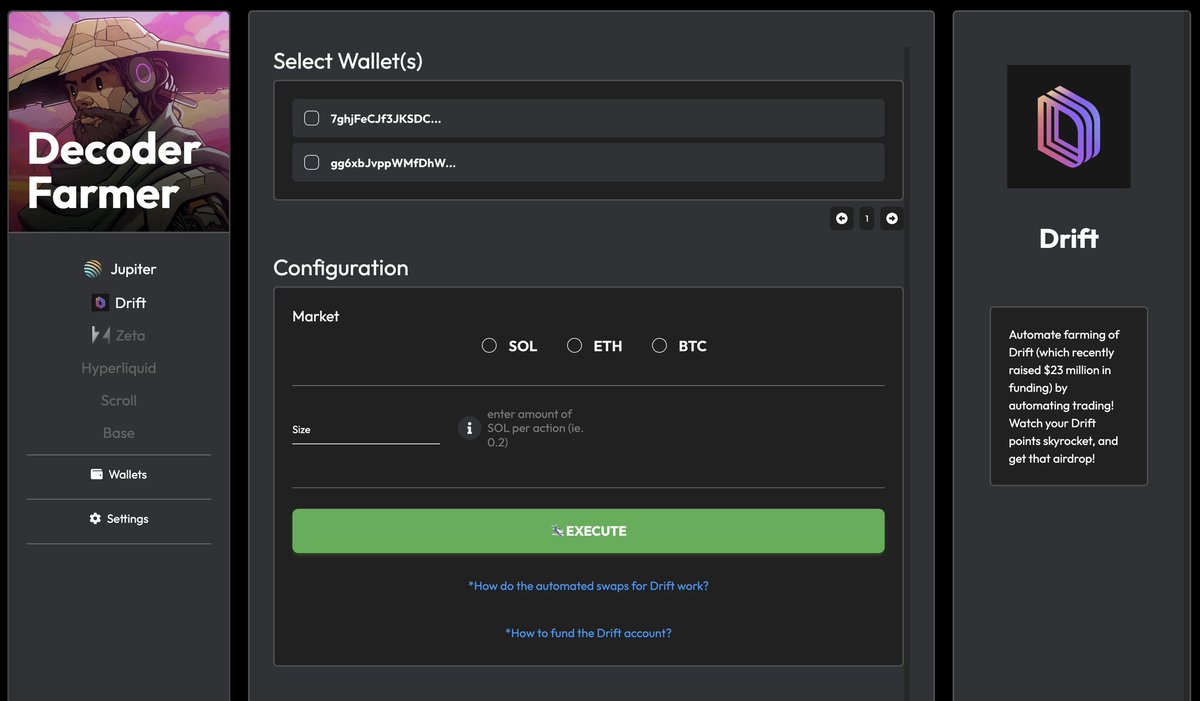This screenshot has height=701, width=1200.
Task: Open the Hyperliquid section
Action: click(x=119, y=368)
